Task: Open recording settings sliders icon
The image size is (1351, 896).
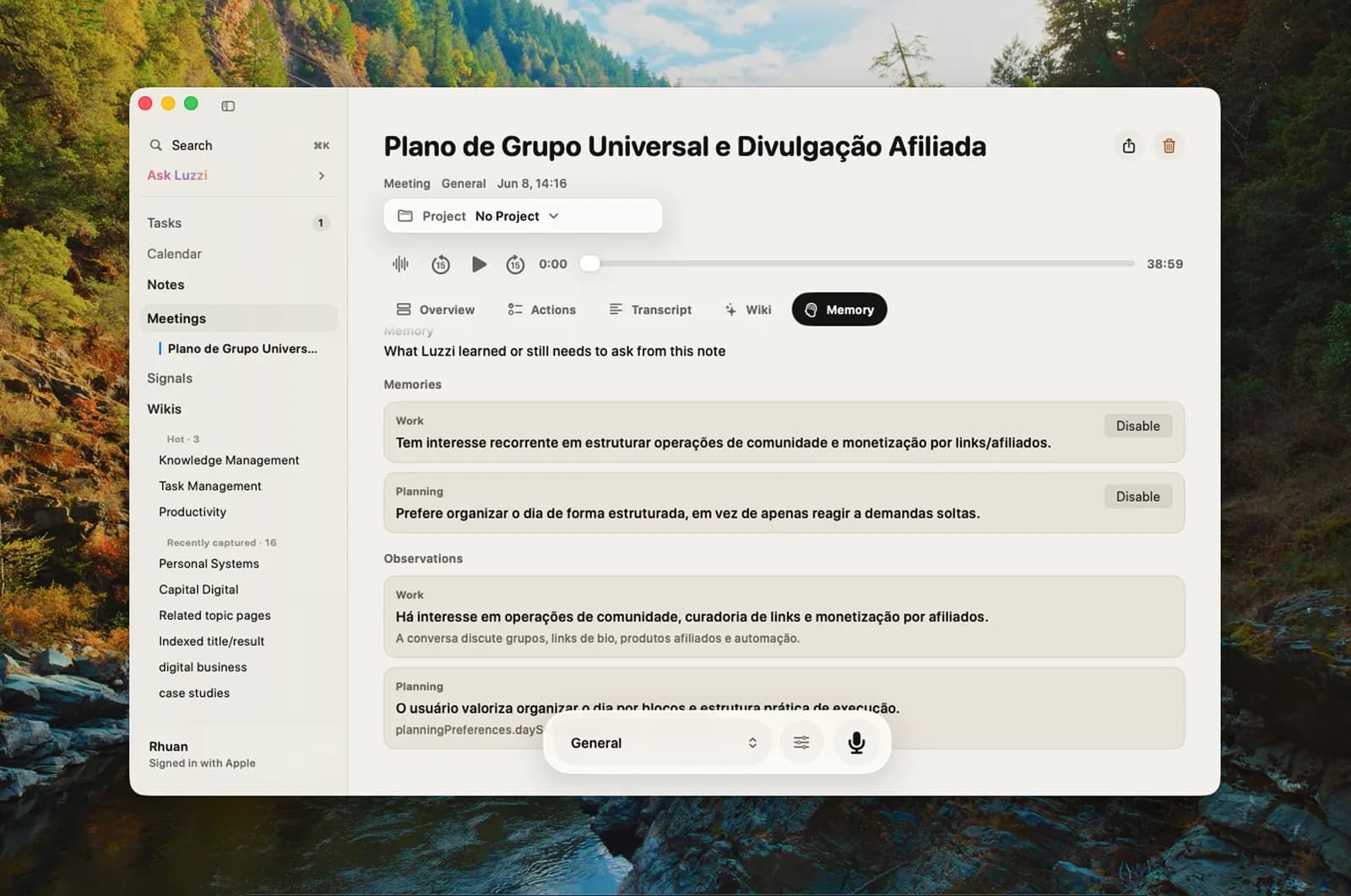Action: point(801,743)
